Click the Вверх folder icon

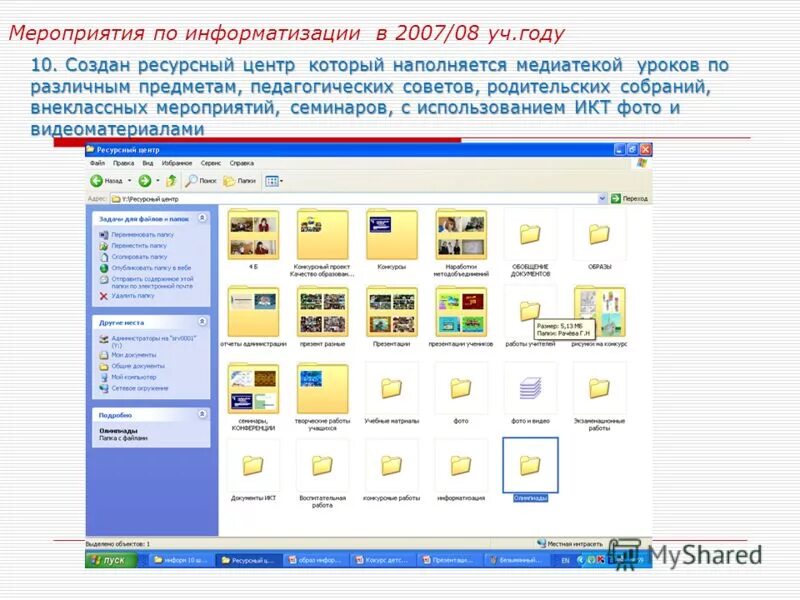click(171, 180)
